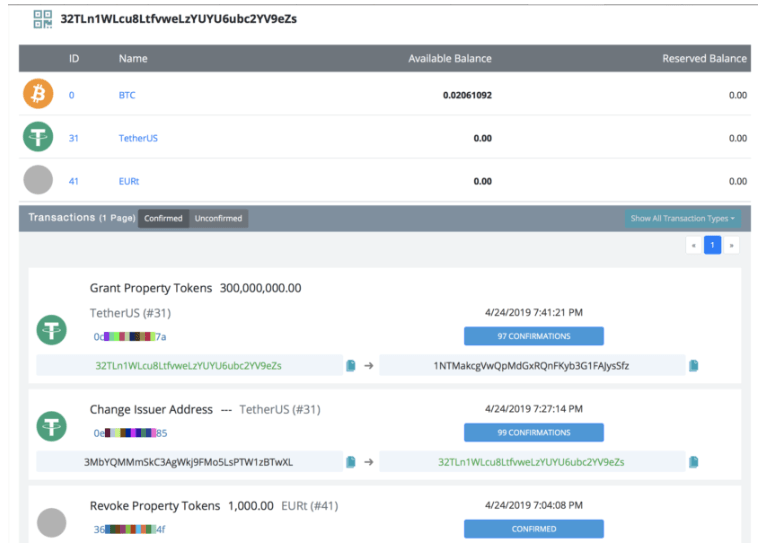
Task: Click gray icon in Revoke Property Tokens transaction
Action: pyautogui.click(x=52, y=523)
